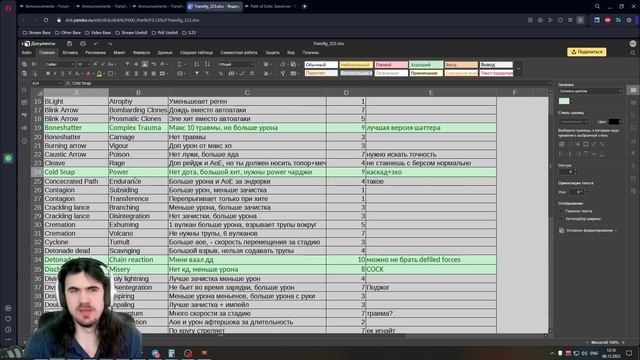Viewport: 640px width, 360px height.
Task: Select cell 'Chain reaction'
Action: pyautogui.click(x=138, y=260)
